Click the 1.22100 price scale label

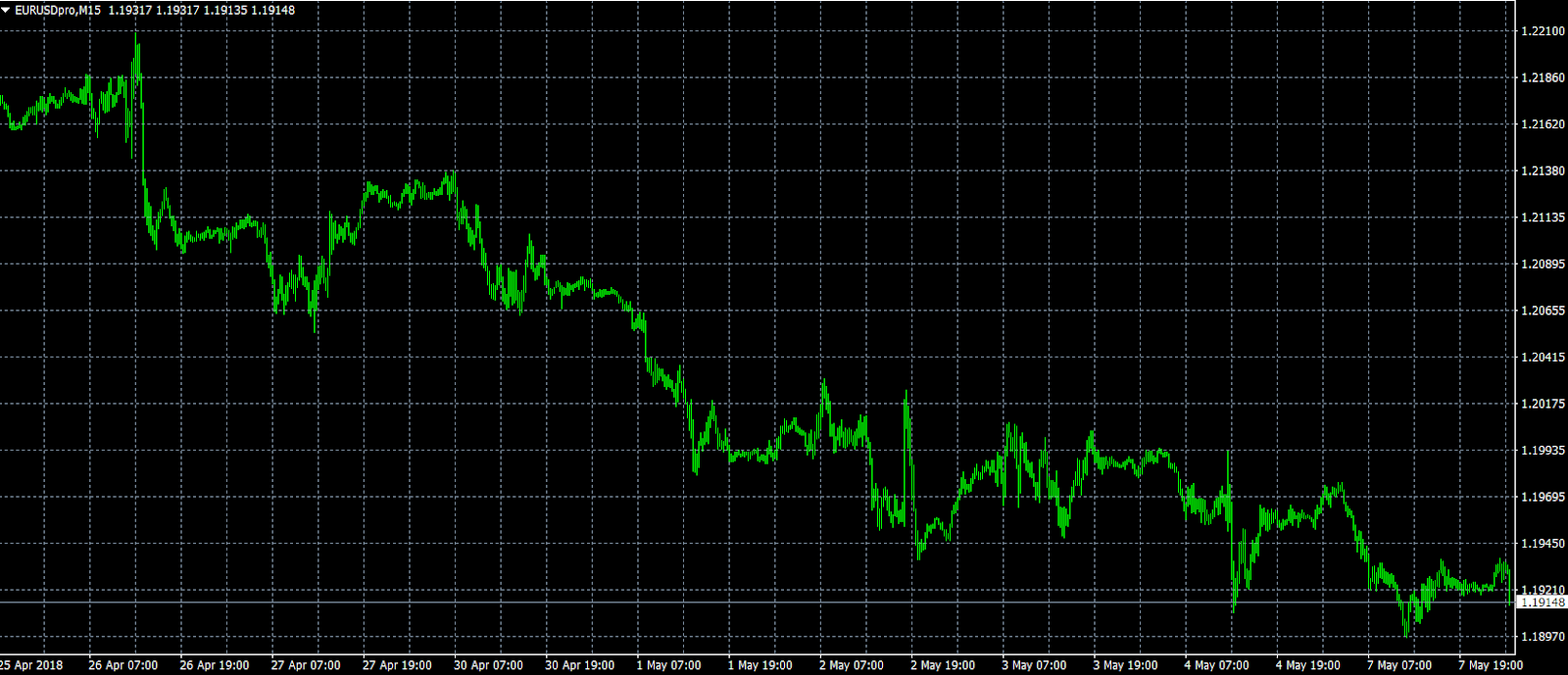[1543, 31]
